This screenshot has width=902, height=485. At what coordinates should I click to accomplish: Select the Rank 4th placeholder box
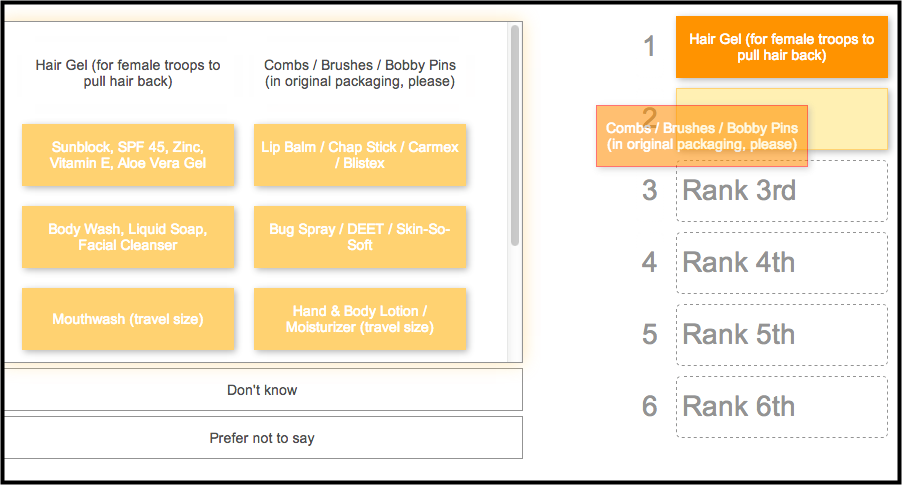782,263
